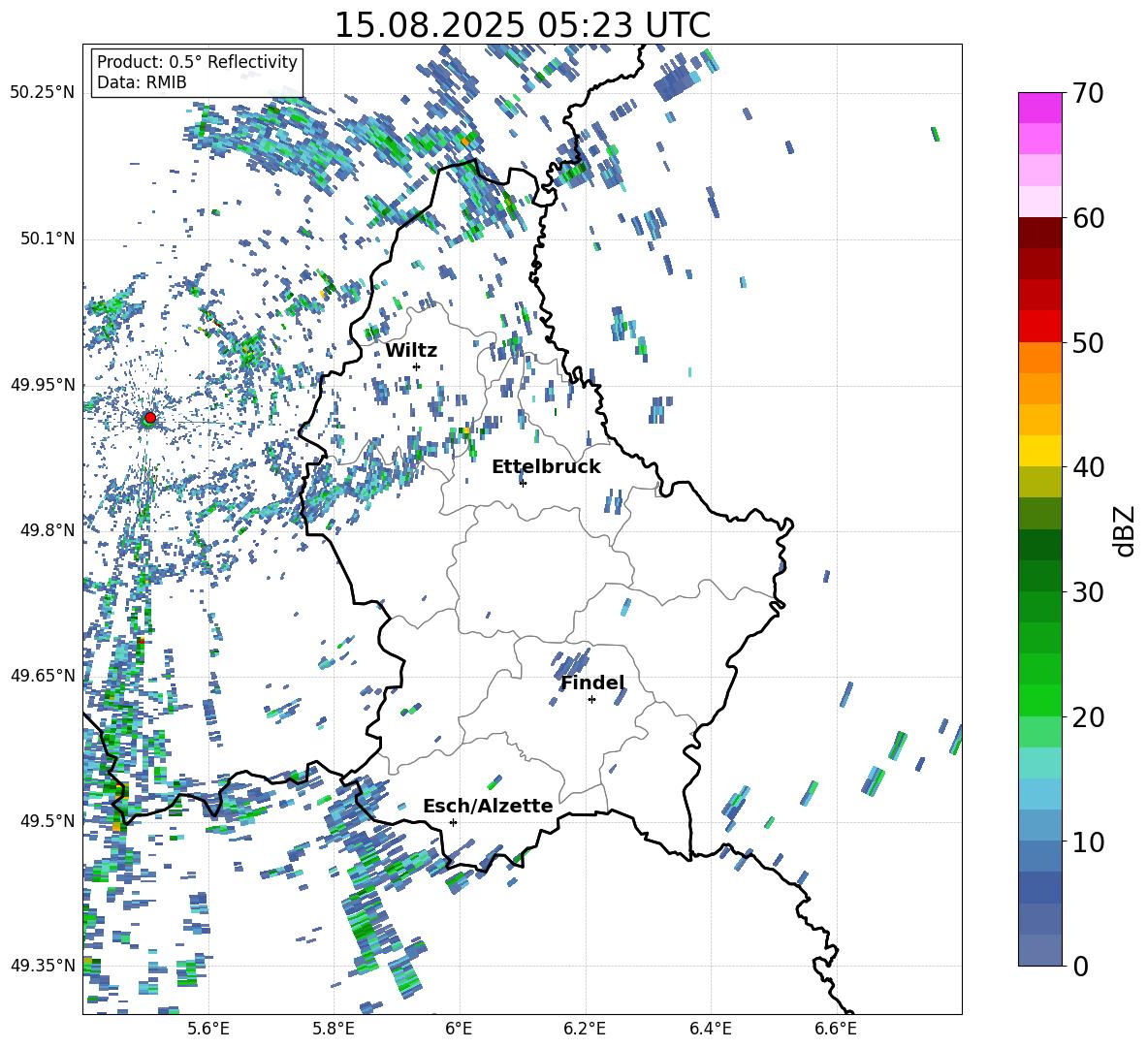The width and height of the screenshot is (1148, 1048).
Task: Click the 5.8°E longitude tick label
Action: click(334, 1029)
